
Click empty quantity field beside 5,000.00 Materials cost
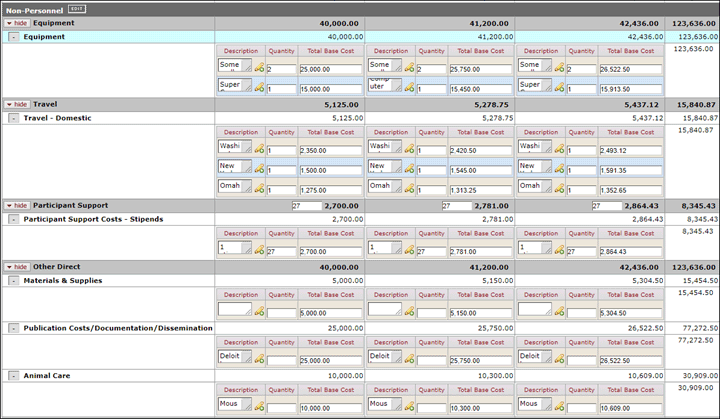pyautogui.click(x=281, y=313)
